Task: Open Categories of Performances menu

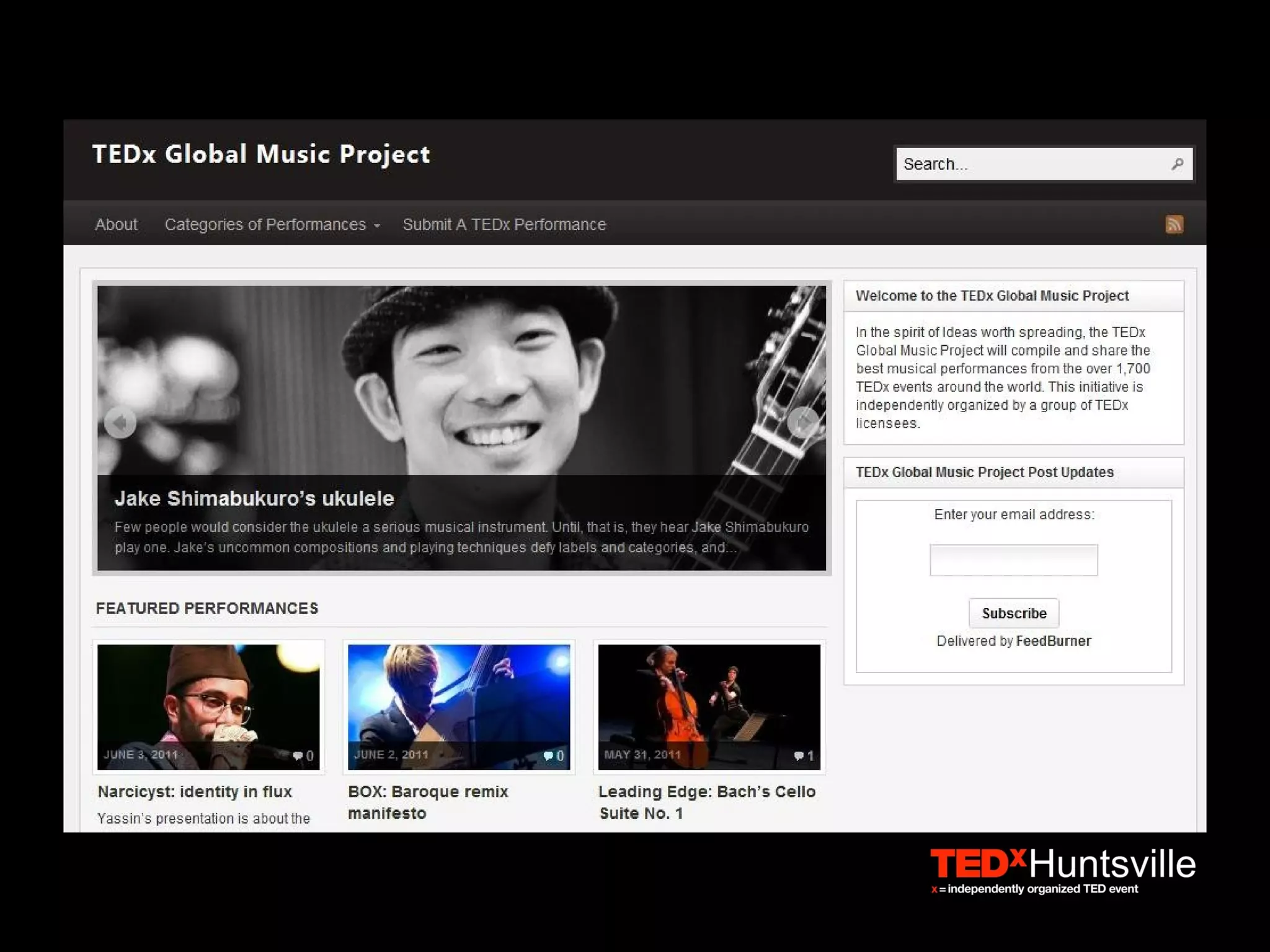Action: click(265, 224)
